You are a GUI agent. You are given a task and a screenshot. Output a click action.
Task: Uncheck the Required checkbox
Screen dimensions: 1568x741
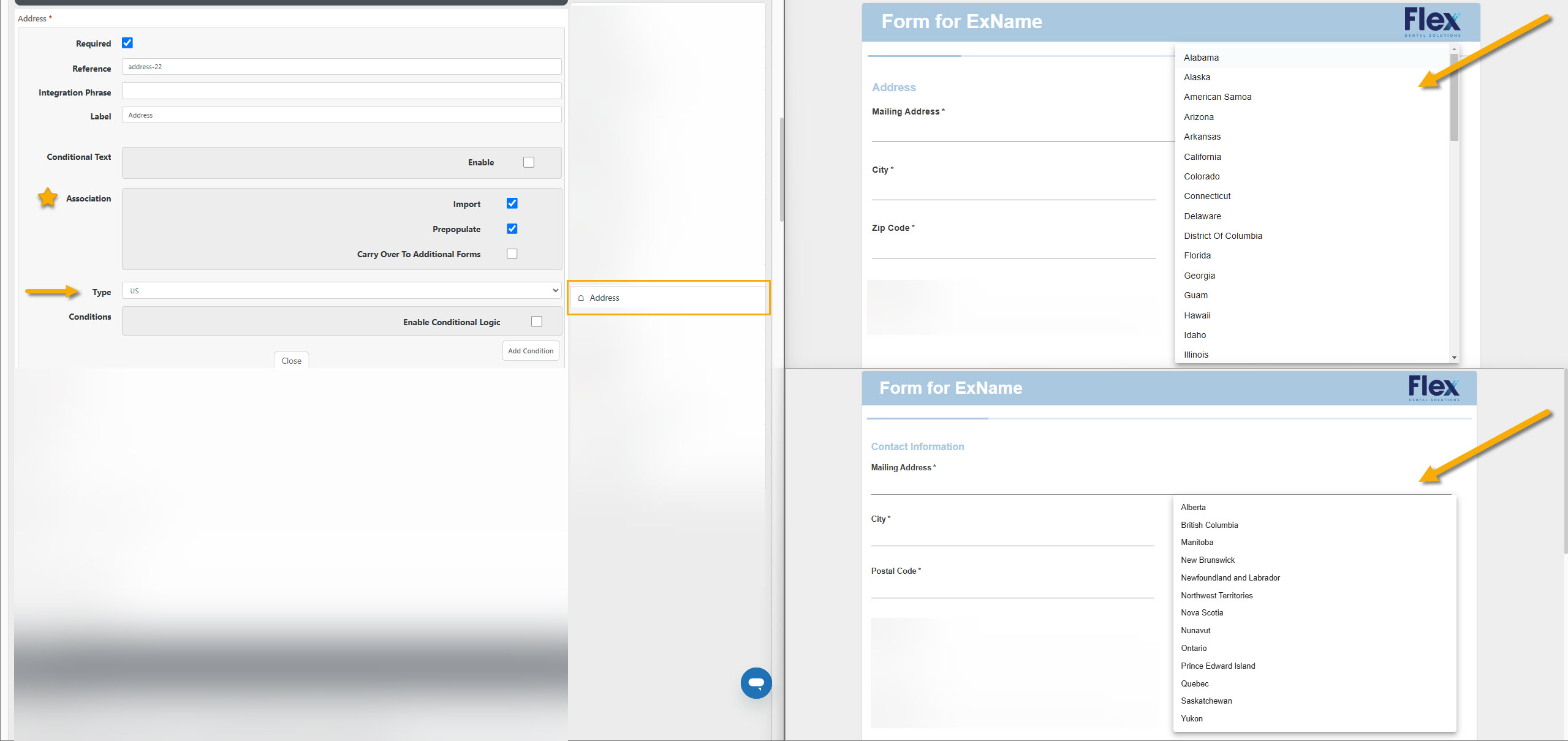pos(127,43)
